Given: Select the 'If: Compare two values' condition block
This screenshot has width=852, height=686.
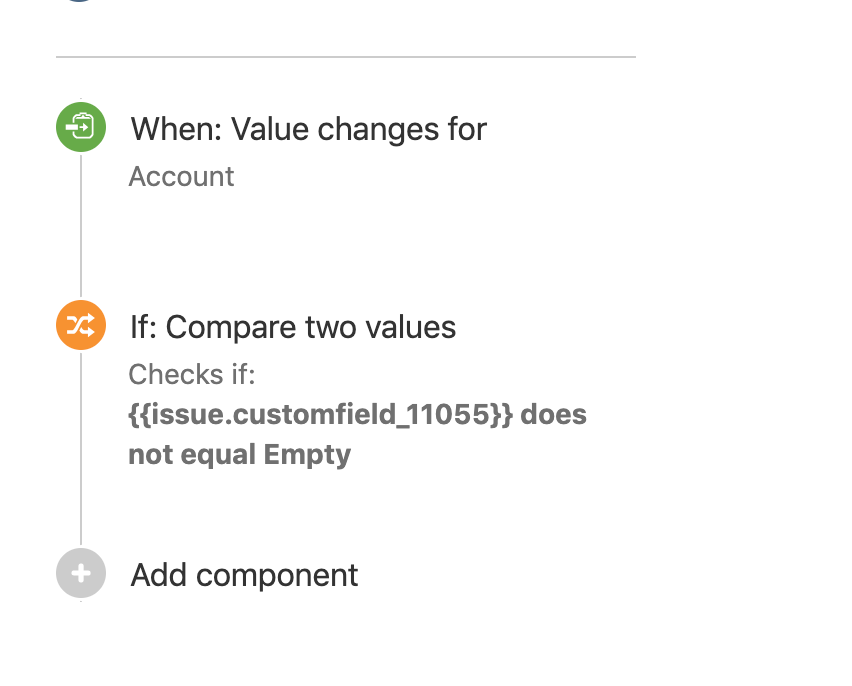Looking at the screenshot, I should click(291, 327).
